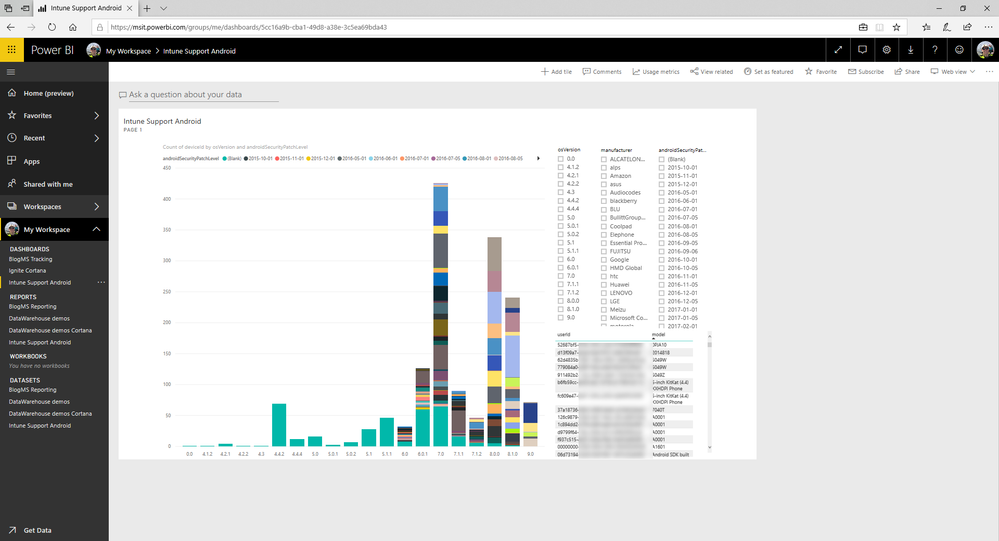Open the user profile picture at top right
Viewport: 999px width, 541px height.
click(x=985, y=50)
